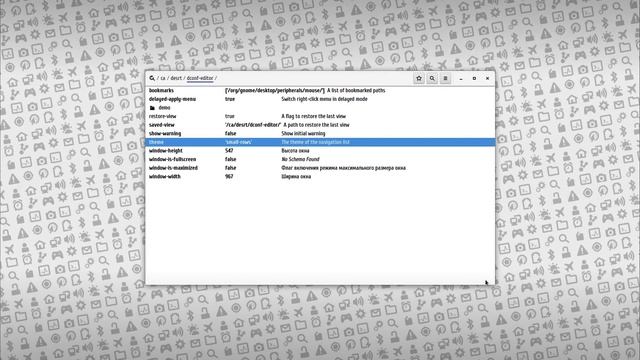The height and width of the screenshot is (360, 640).
Task: Click the root path search icon
Action: (152, 78)
